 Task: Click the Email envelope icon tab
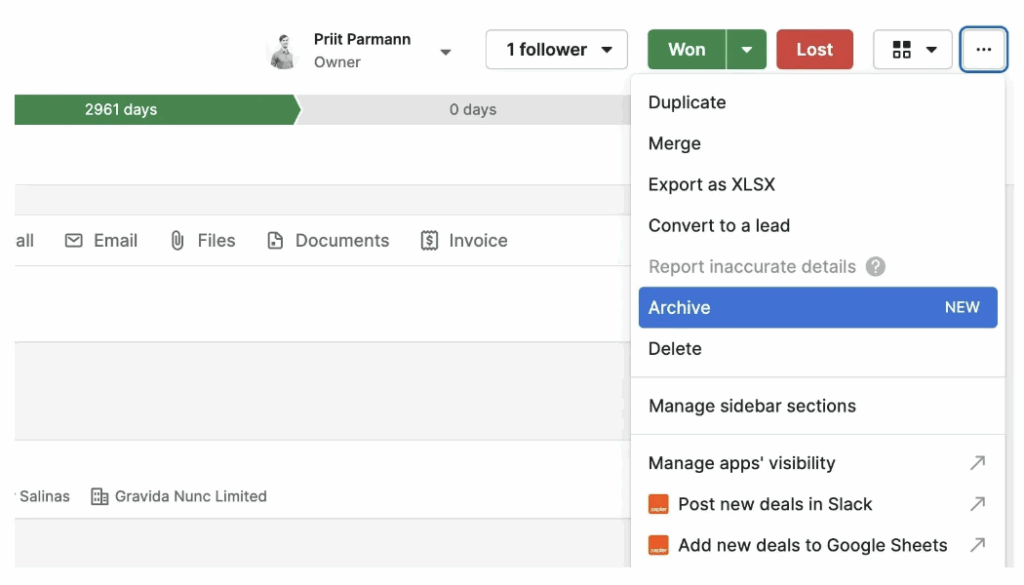pos(74,240)
